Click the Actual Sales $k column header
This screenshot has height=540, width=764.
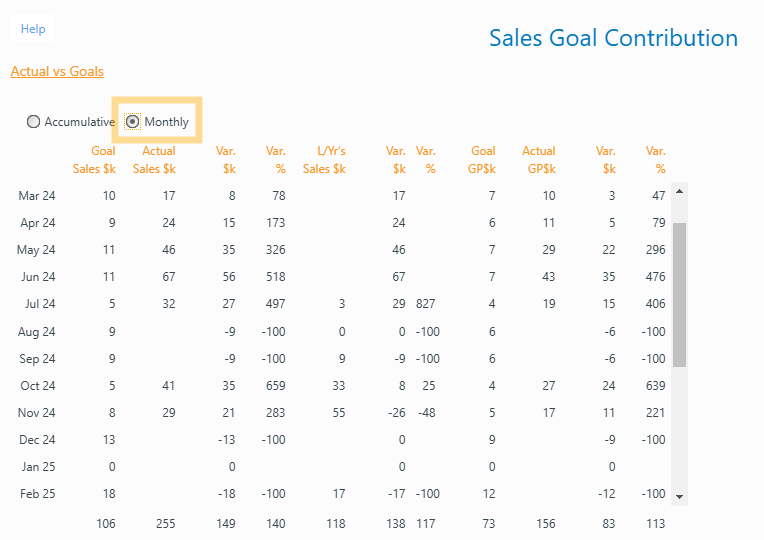[x=155, y=160]
